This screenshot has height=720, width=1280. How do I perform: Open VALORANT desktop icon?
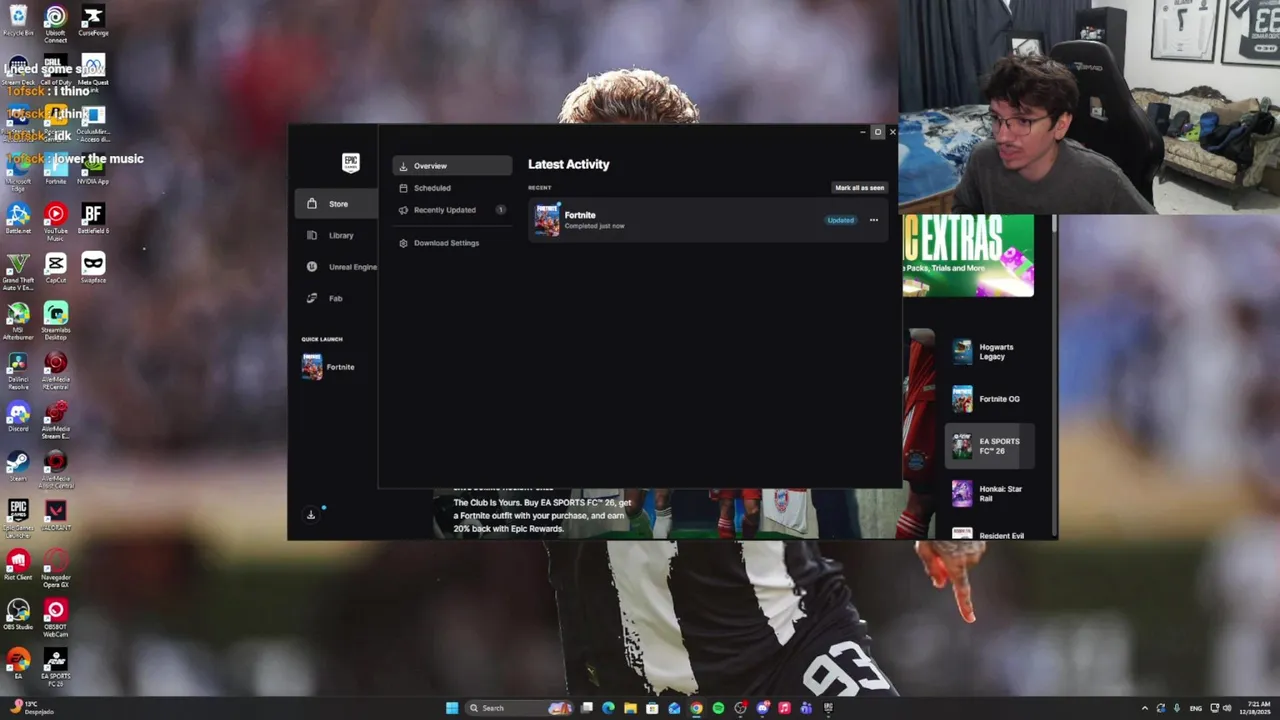(x=56, y=515)
